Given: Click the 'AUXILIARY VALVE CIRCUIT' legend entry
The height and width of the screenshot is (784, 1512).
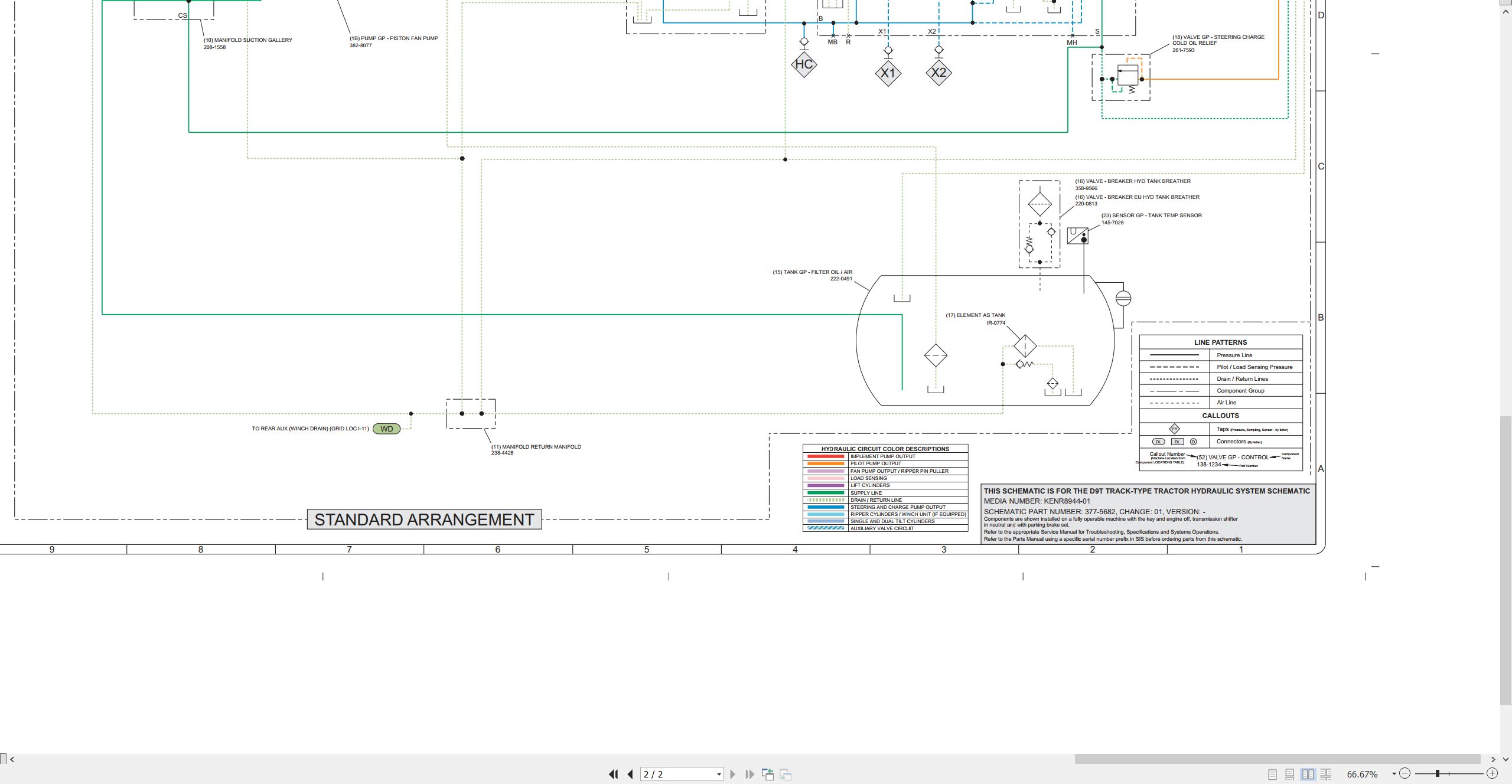Looking at the screenshot, I should pos(882,528).
